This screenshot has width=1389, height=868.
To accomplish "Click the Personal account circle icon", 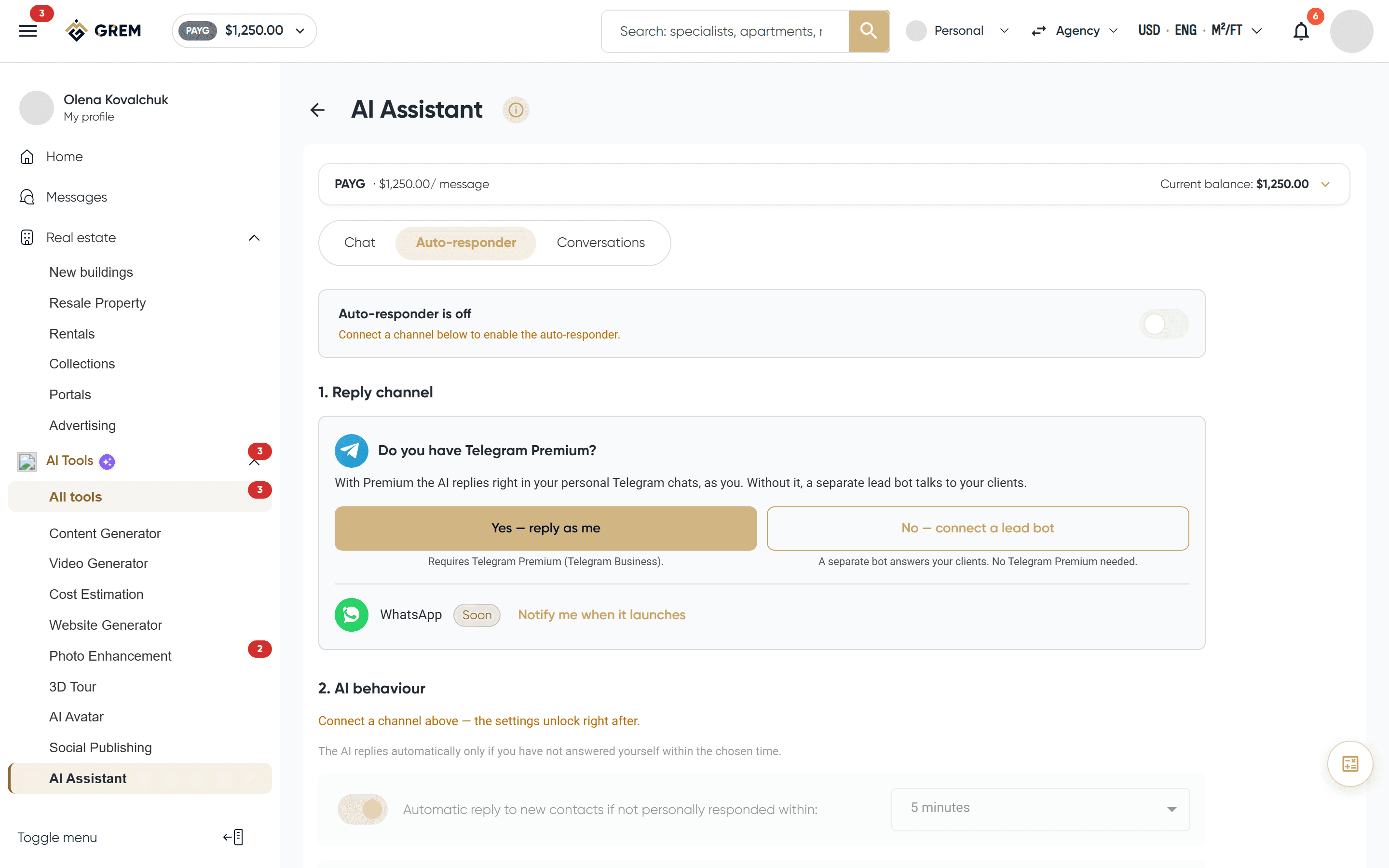I will [916, 31].
